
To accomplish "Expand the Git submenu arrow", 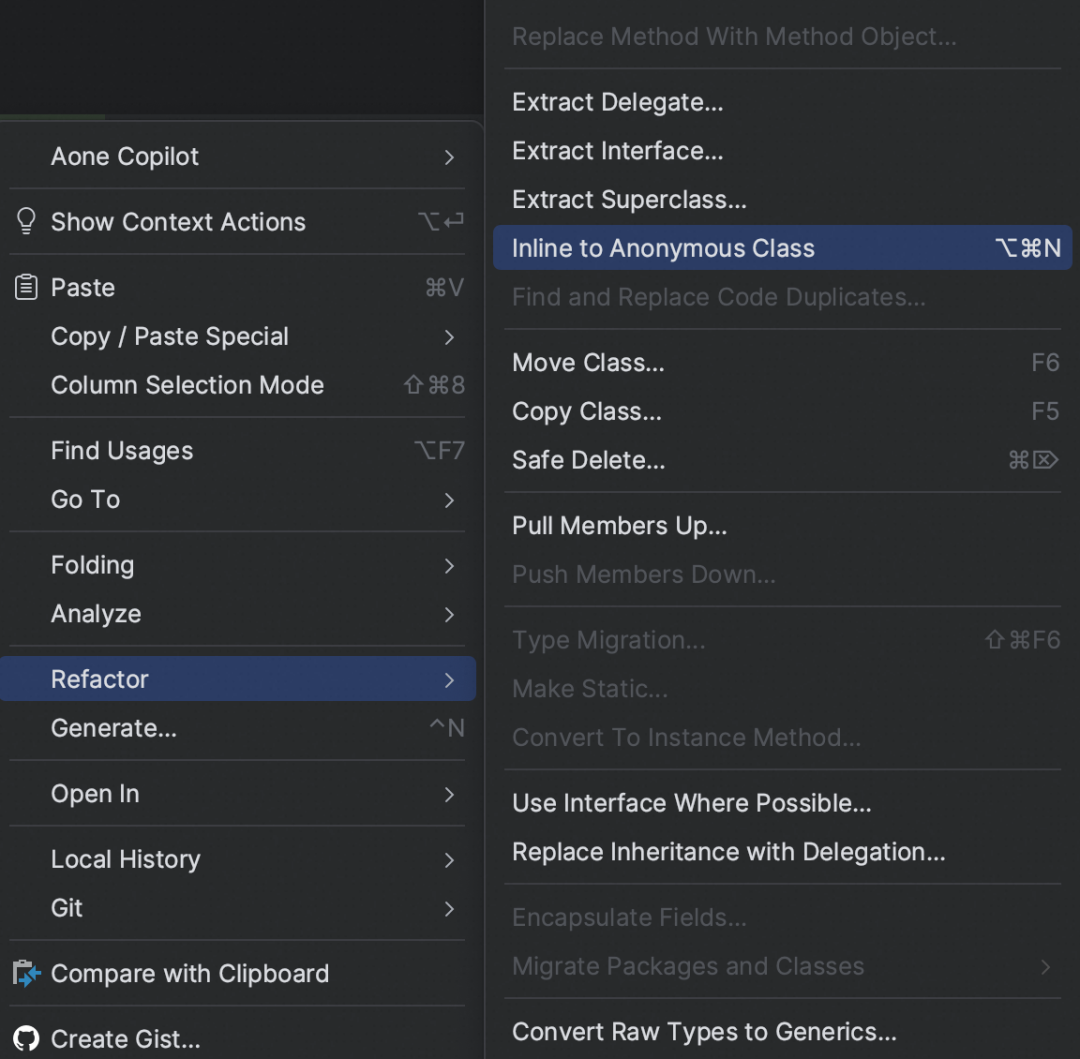I will click(x=449, y=909).
